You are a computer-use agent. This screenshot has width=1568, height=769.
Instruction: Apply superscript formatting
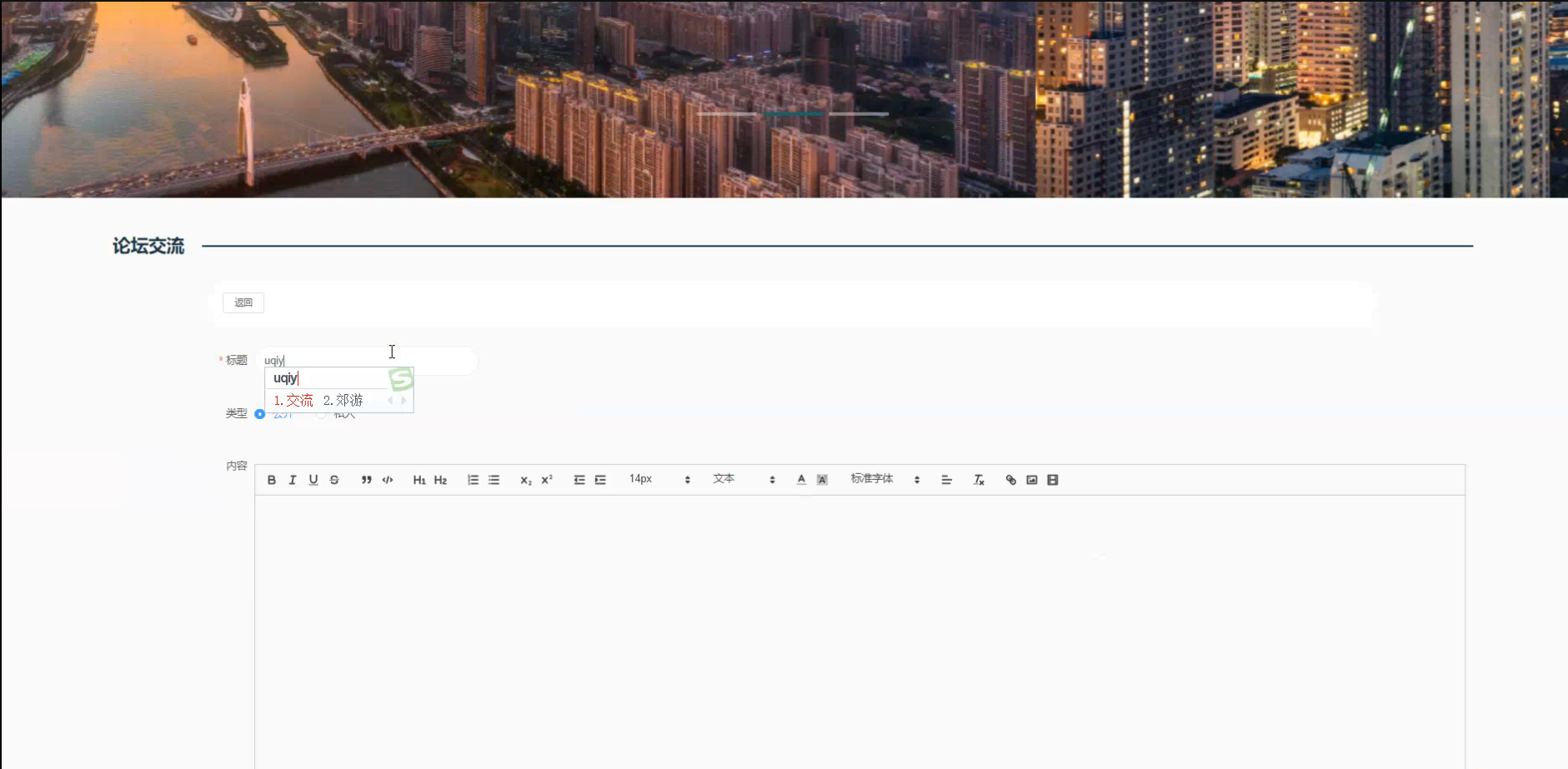pos(545,479)
